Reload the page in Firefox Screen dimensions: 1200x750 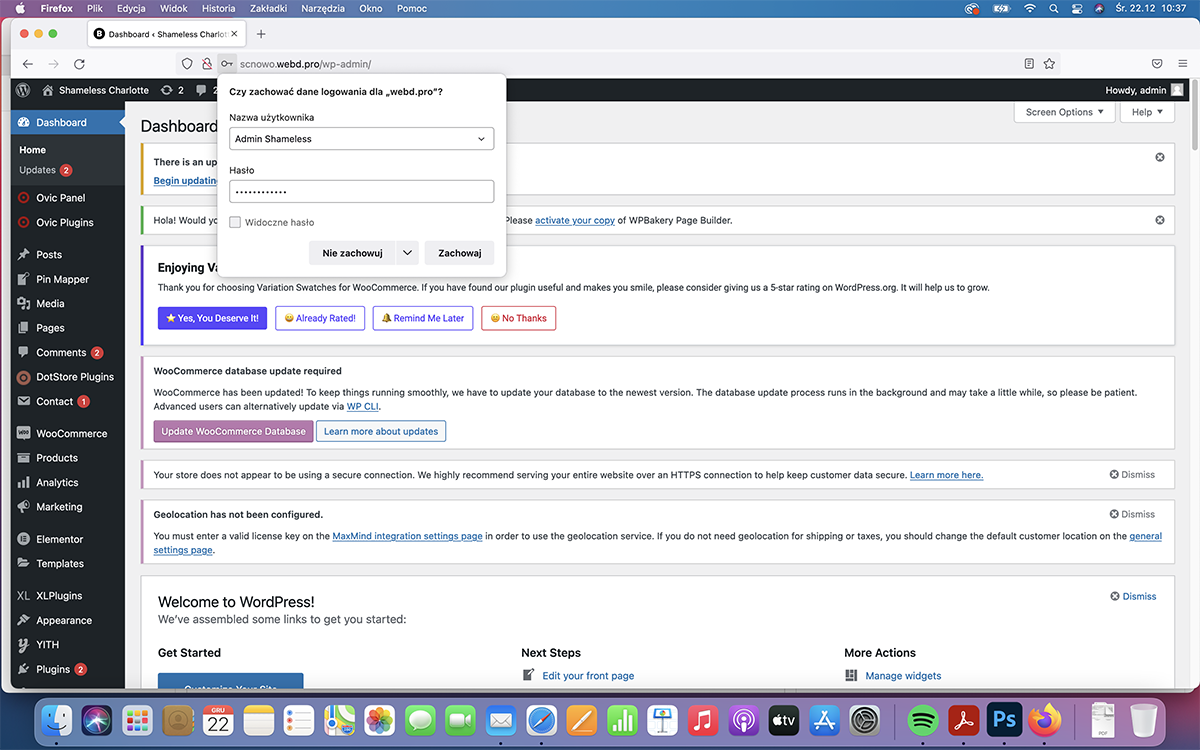click(x=79, y=63)
